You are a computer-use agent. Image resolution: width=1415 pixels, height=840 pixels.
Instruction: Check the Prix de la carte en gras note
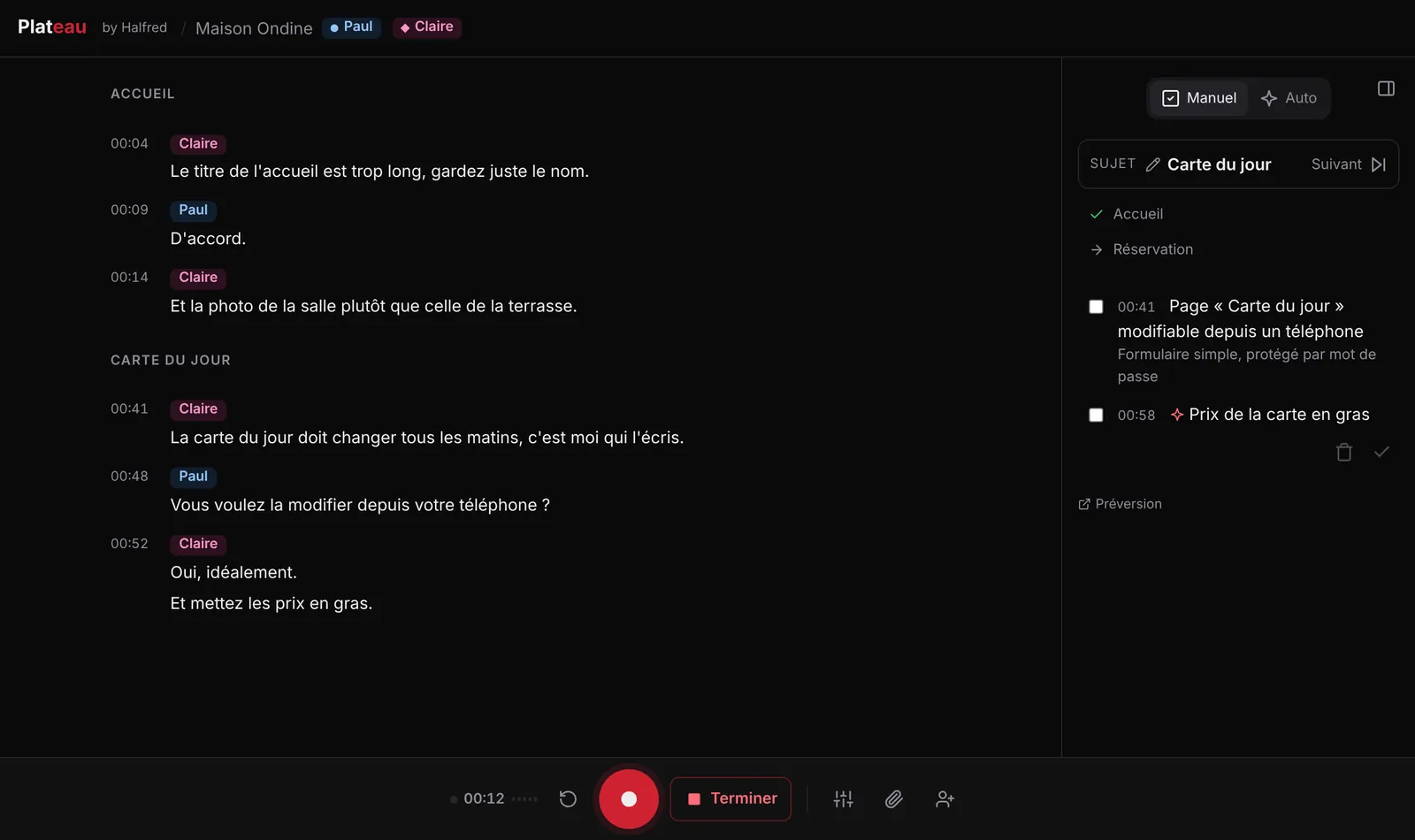point(1096,416)
